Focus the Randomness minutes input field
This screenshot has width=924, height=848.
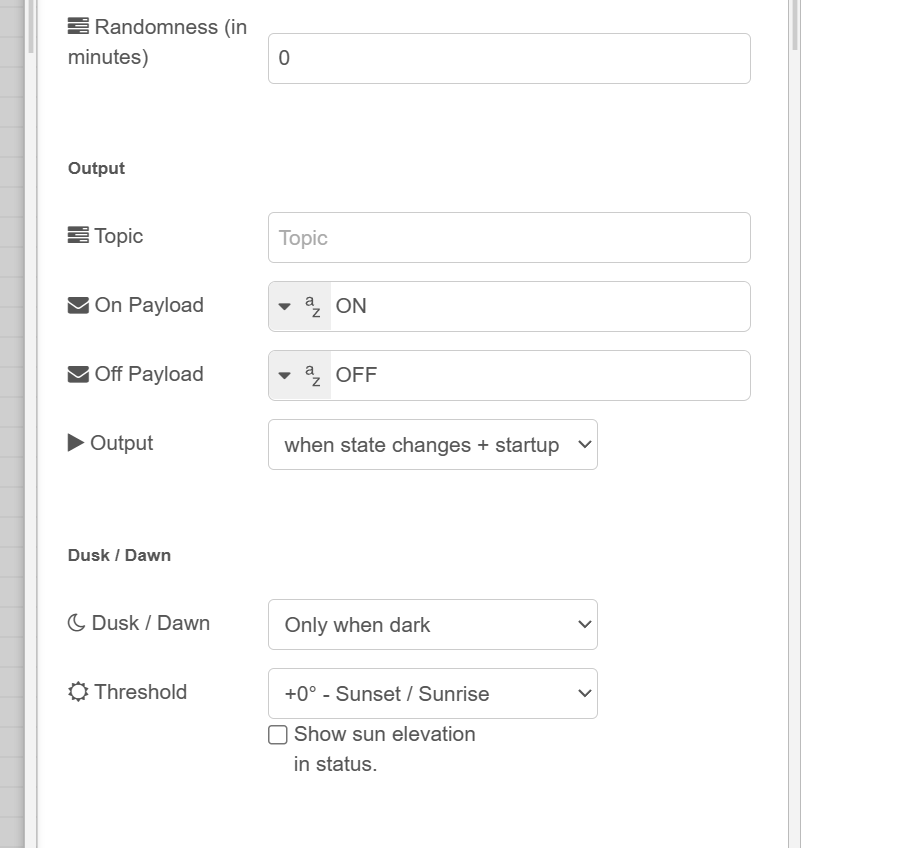click(509, 58)
